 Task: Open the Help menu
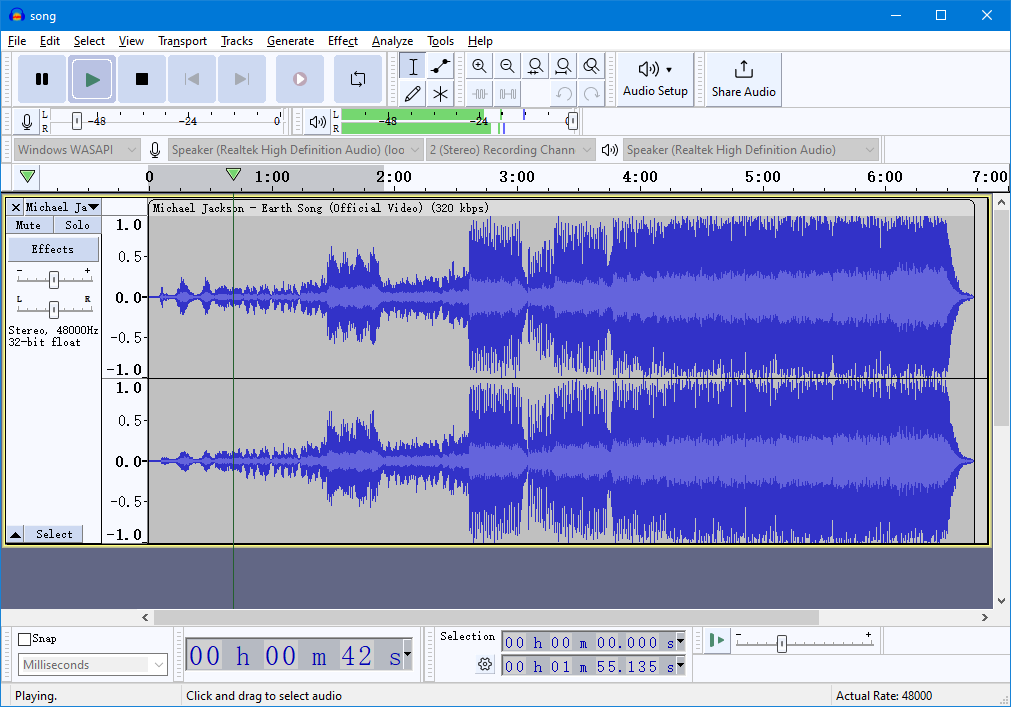tap(480, 41)
